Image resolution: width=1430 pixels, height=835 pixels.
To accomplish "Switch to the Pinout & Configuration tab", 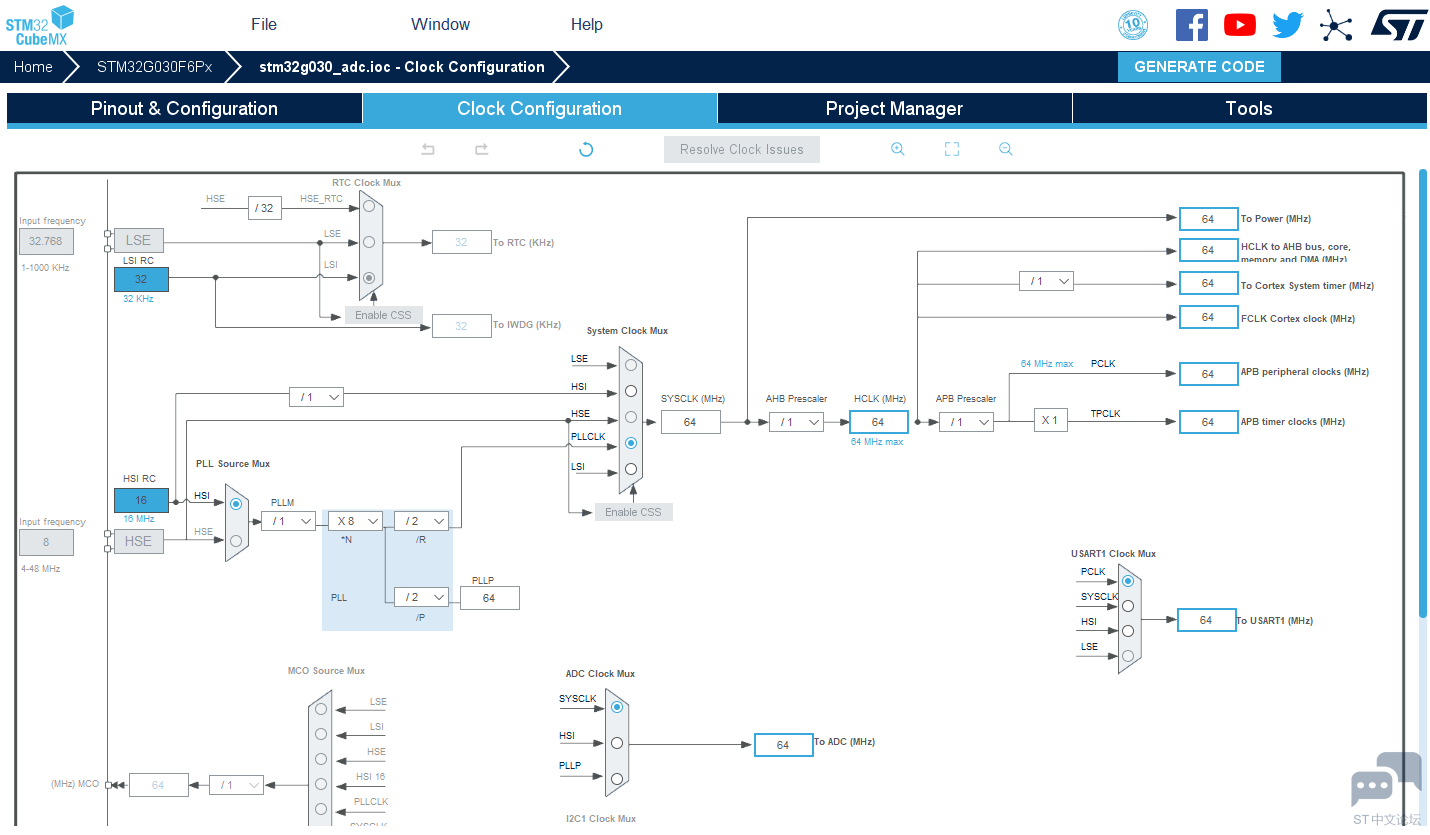I will [x=184, y=109].
